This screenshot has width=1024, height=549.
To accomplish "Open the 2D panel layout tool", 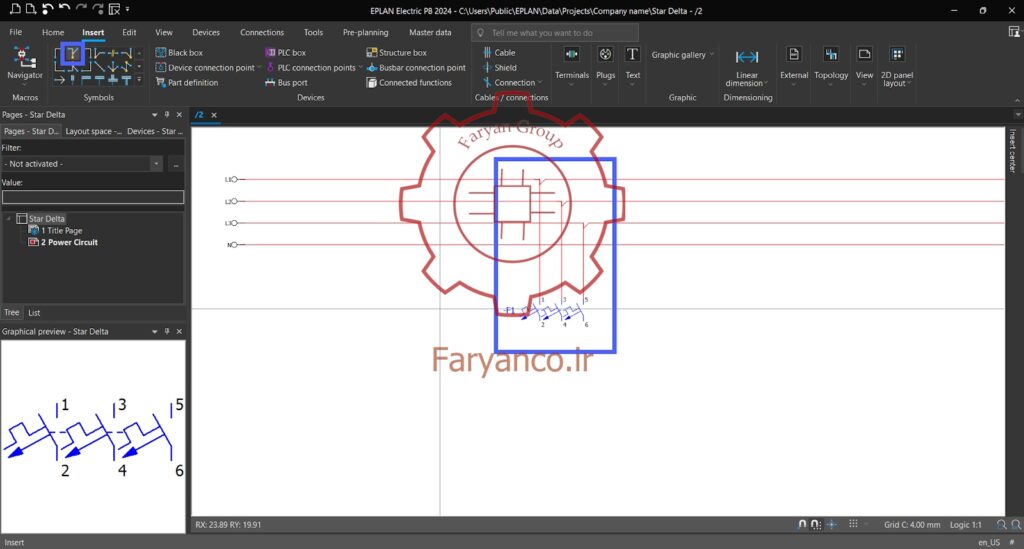I will point(897,67).
